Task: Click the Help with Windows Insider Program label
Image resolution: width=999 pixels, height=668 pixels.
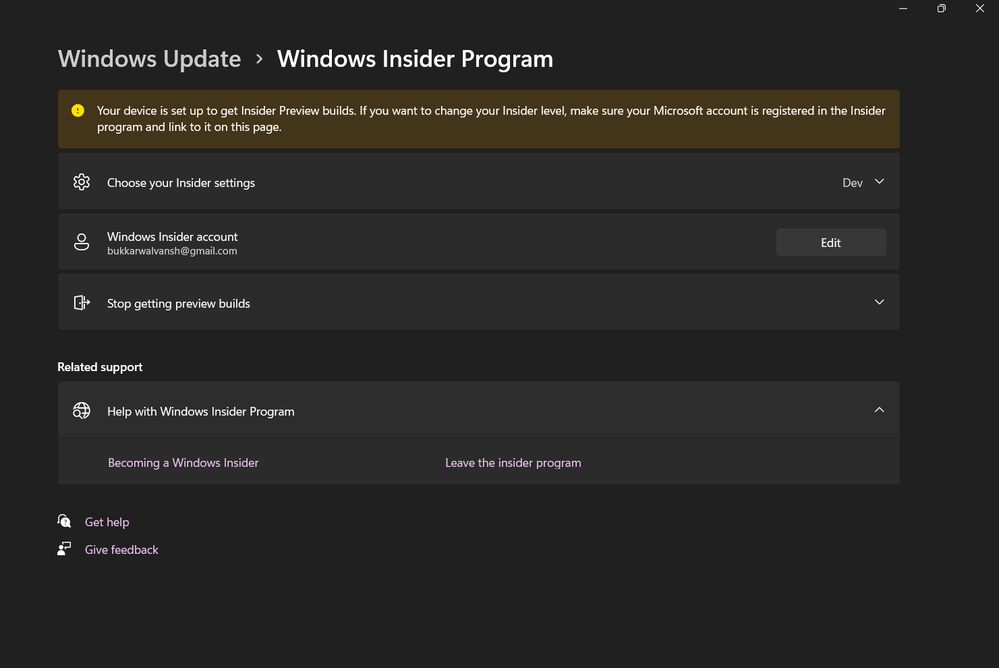Action: (x=201, y=412)
